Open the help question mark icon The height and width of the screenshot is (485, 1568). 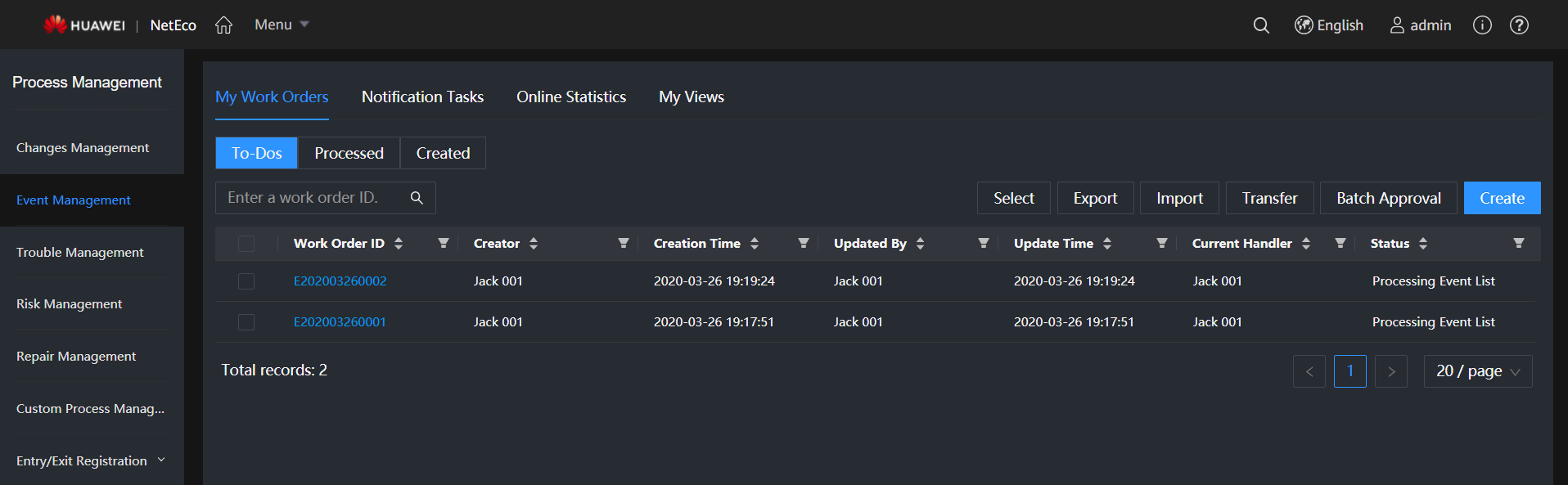point(1519,25)
